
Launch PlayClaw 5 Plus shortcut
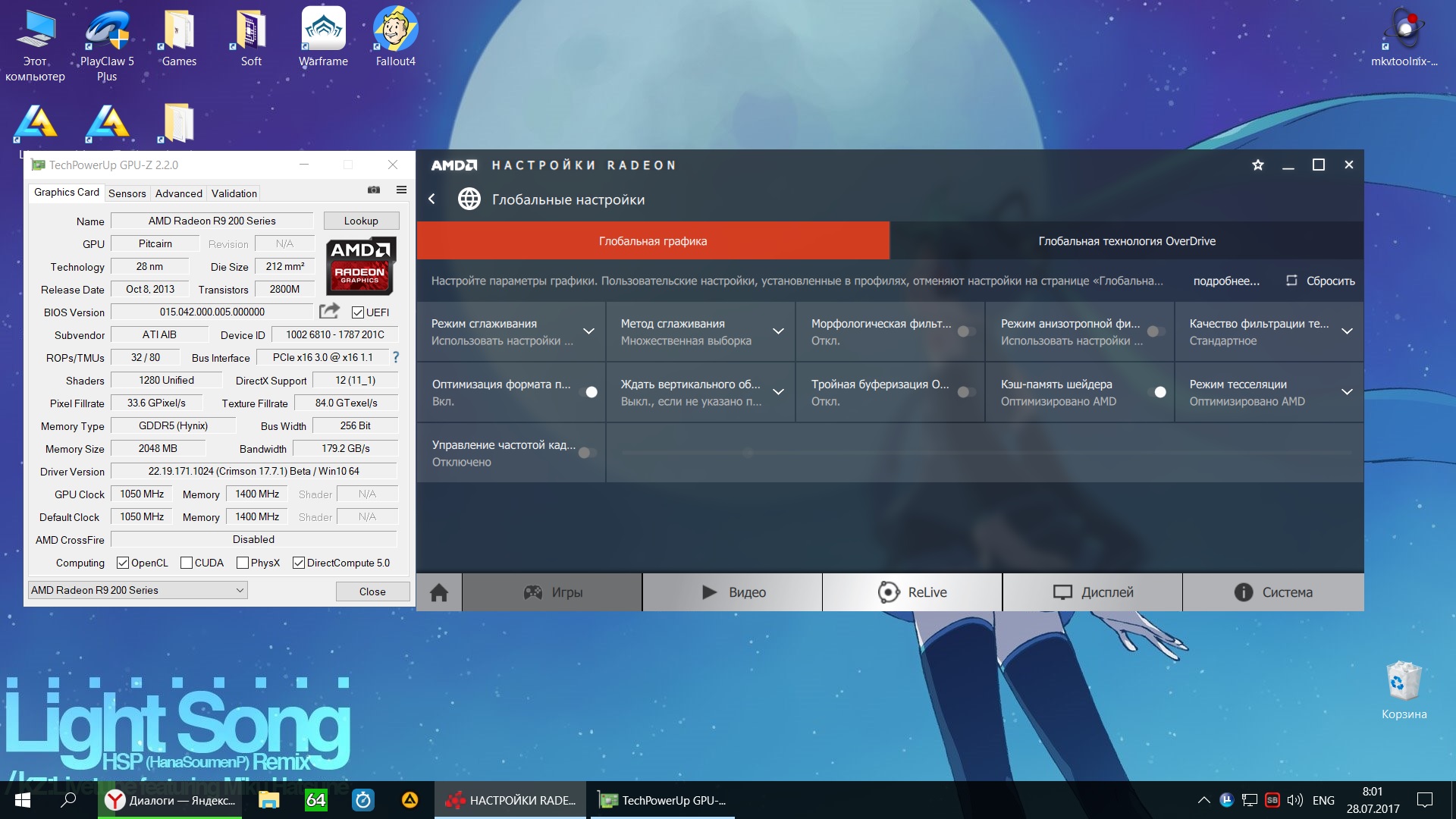(x=107, y=45)
